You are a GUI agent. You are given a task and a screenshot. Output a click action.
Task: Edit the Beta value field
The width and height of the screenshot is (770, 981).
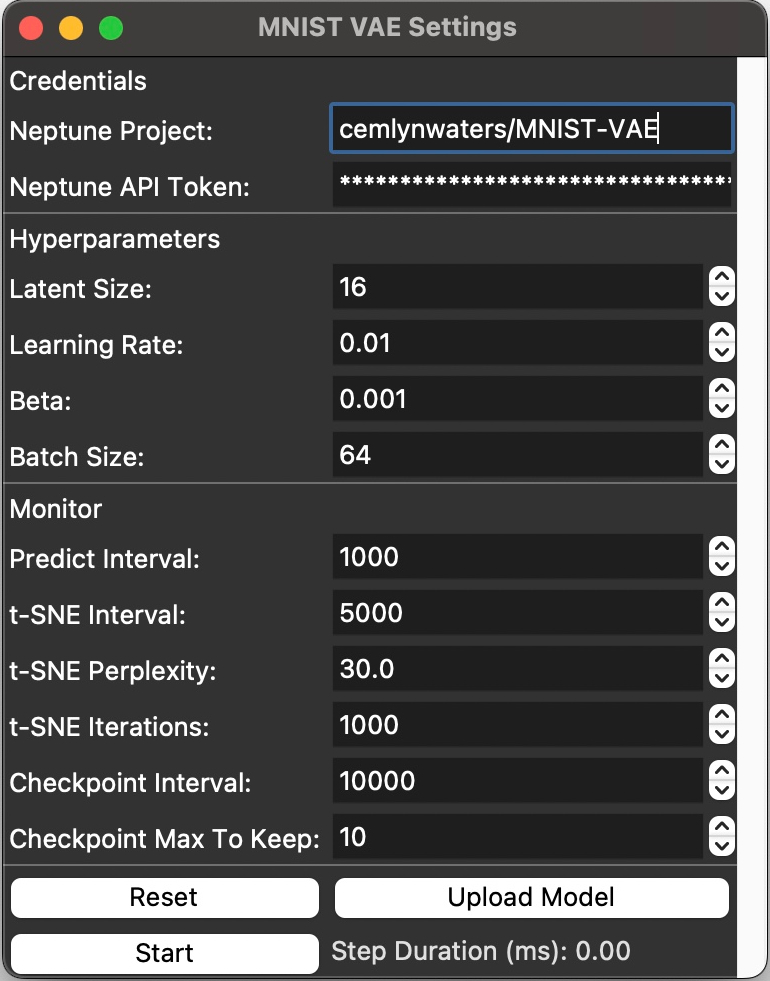click(x=518, y=399)
